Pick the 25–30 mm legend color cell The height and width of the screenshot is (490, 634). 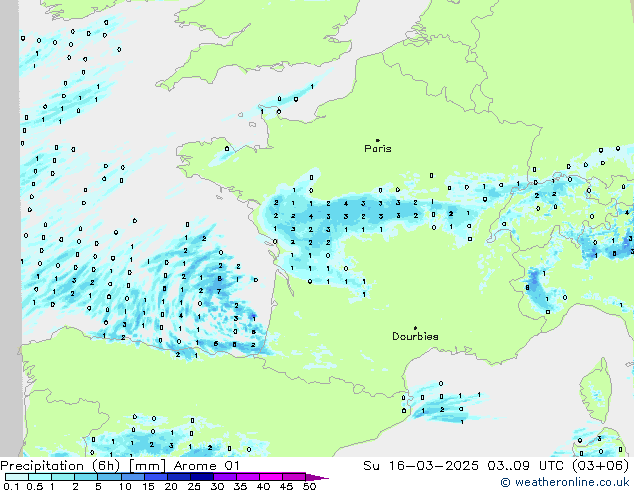pos(202,477)
